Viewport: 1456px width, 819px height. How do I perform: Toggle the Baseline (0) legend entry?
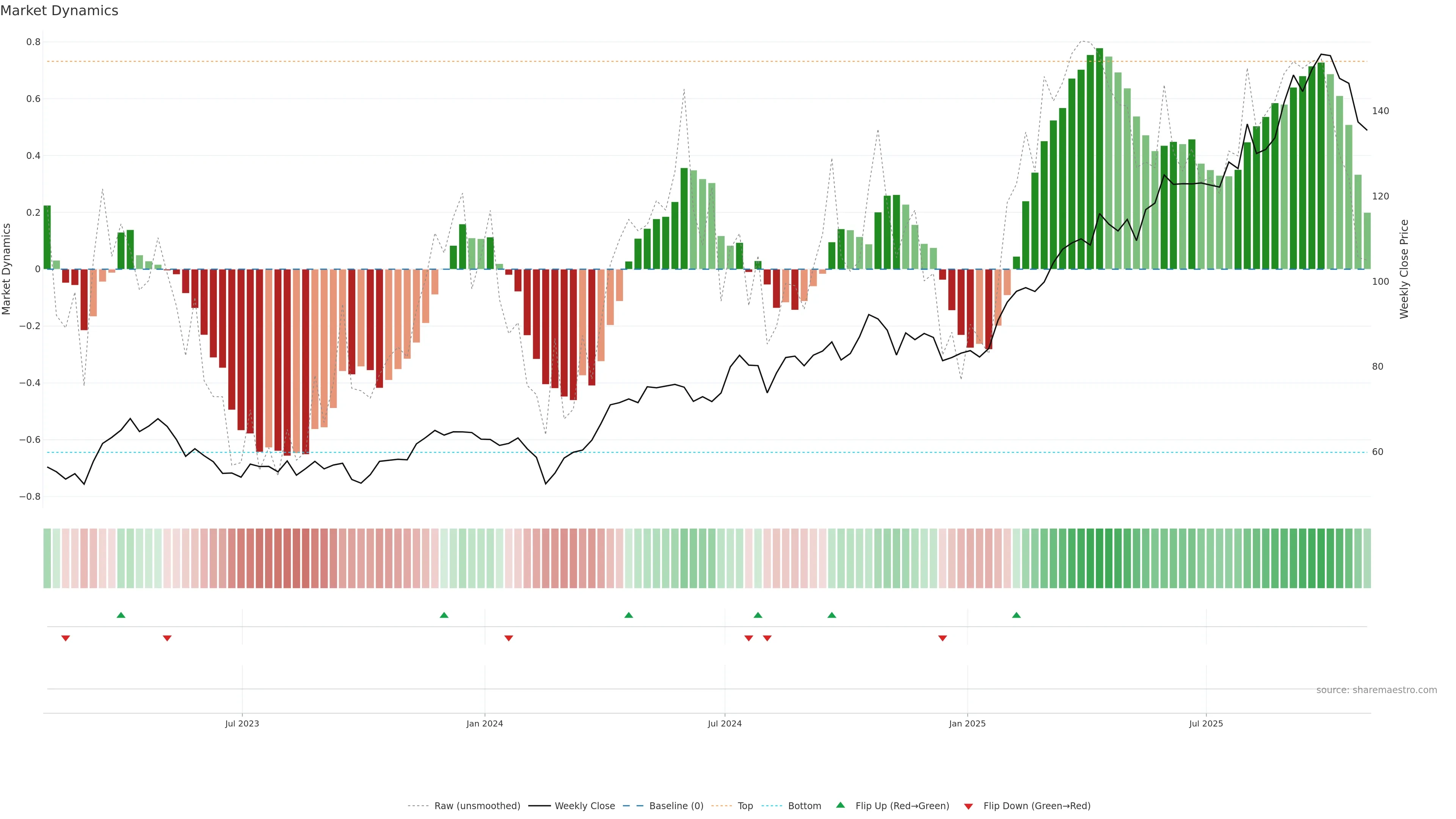click(x=676, y=806)
